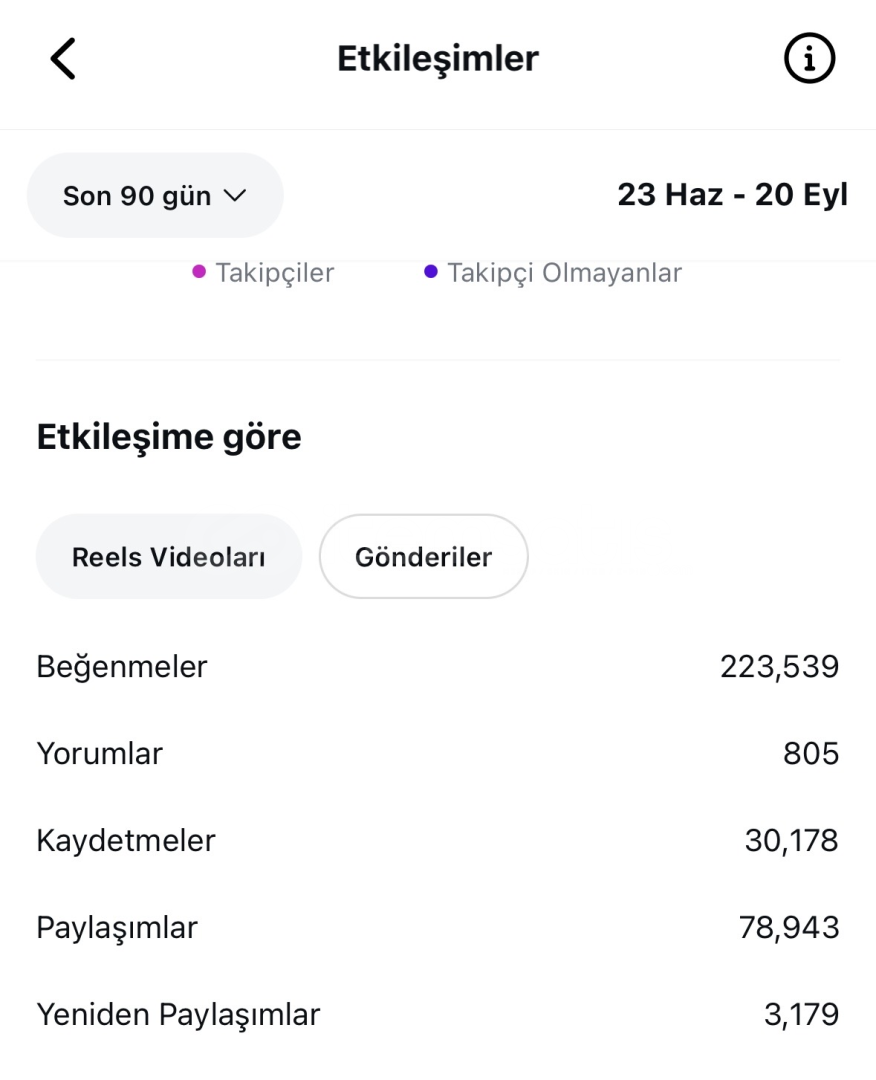Click the 223,539 likes count
The image size is (876, 1080).
click(x=779, y=667)
